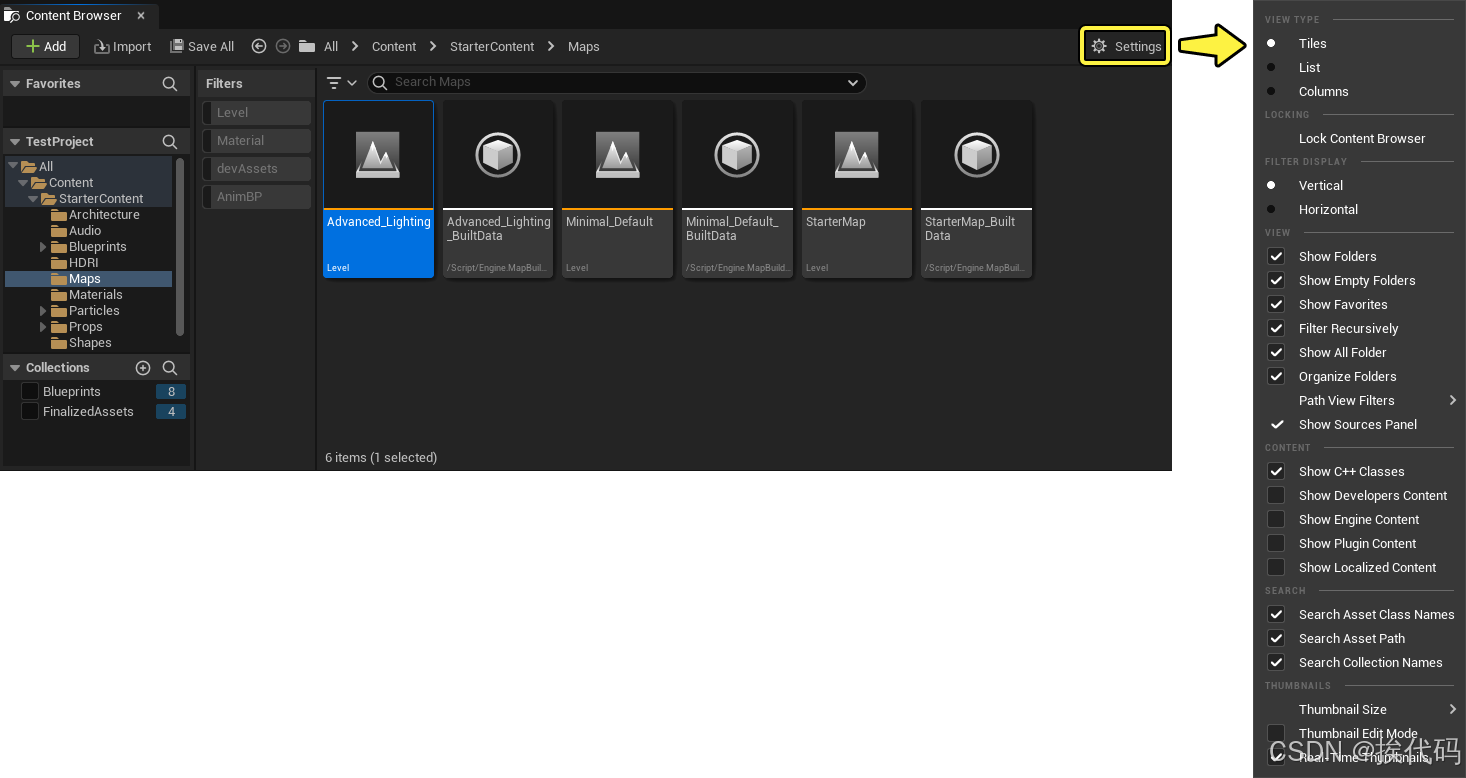
Task: Select the Minimal_Default_BuiltData asset
Action: (x=737, y=189)
